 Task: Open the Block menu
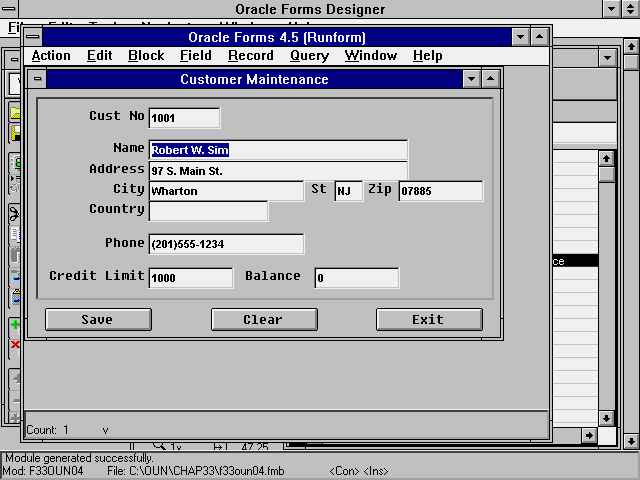tap(146, 56)
